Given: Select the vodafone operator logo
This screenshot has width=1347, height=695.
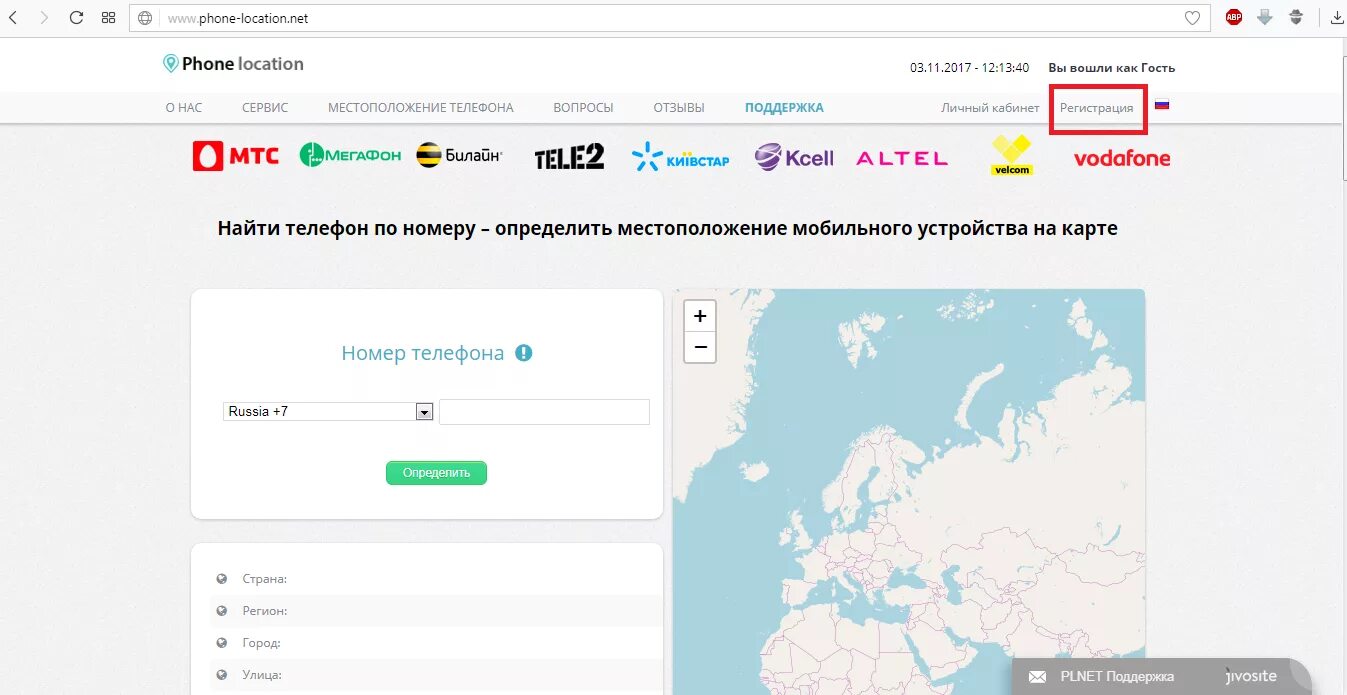Looking at the screenshot, I should pyautogui.click(x=1122, y=158).
